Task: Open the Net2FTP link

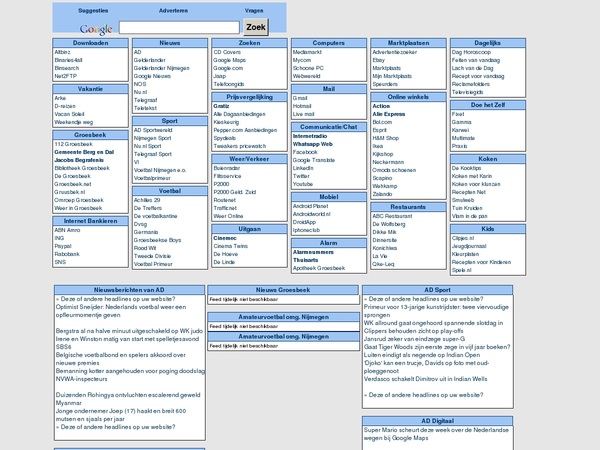Action: tap(65, 76)
